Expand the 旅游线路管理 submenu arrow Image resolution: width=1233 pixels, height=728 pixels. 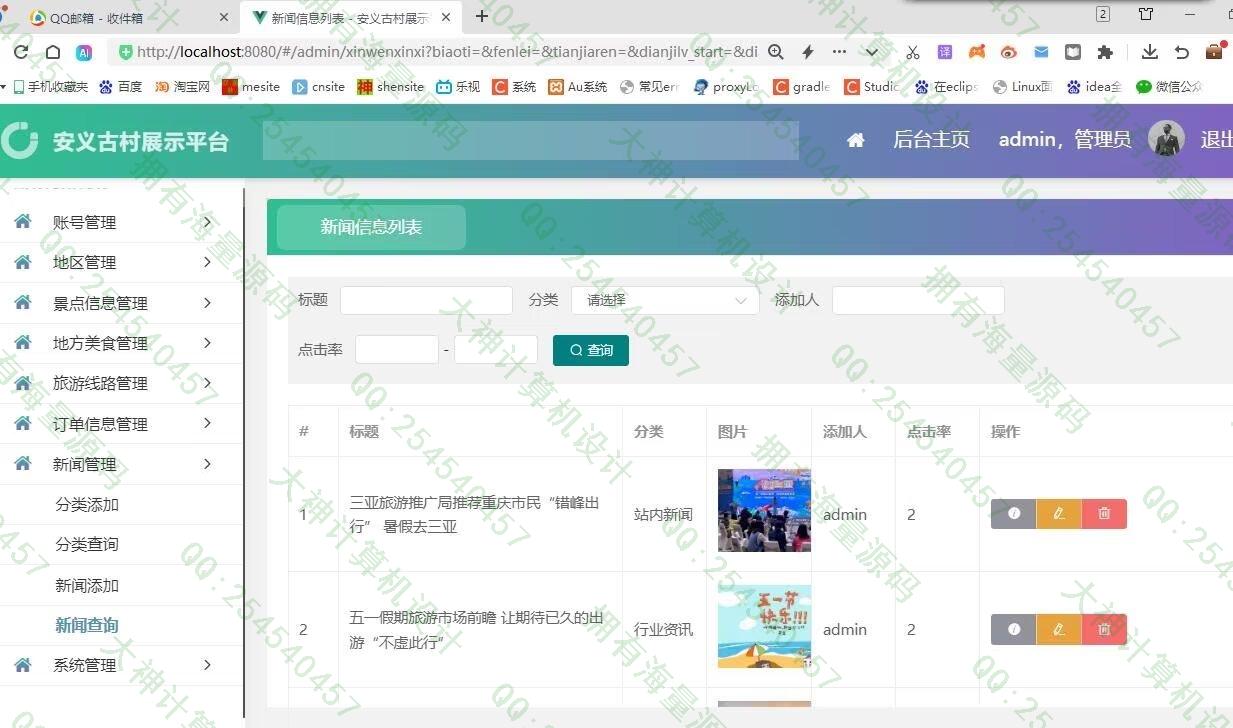coord(207,383)
